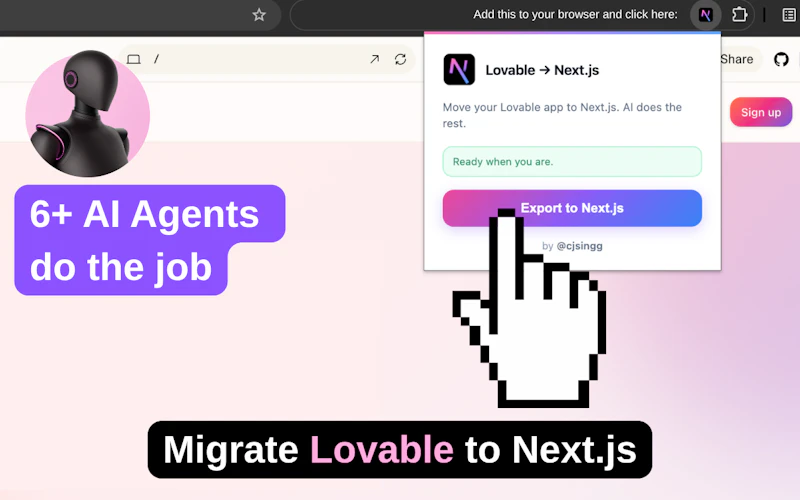The width and height of the screenshot is (800, 500).
Task: Open the browser extensions puzzle icon
Action: click(x=739, y=15)
